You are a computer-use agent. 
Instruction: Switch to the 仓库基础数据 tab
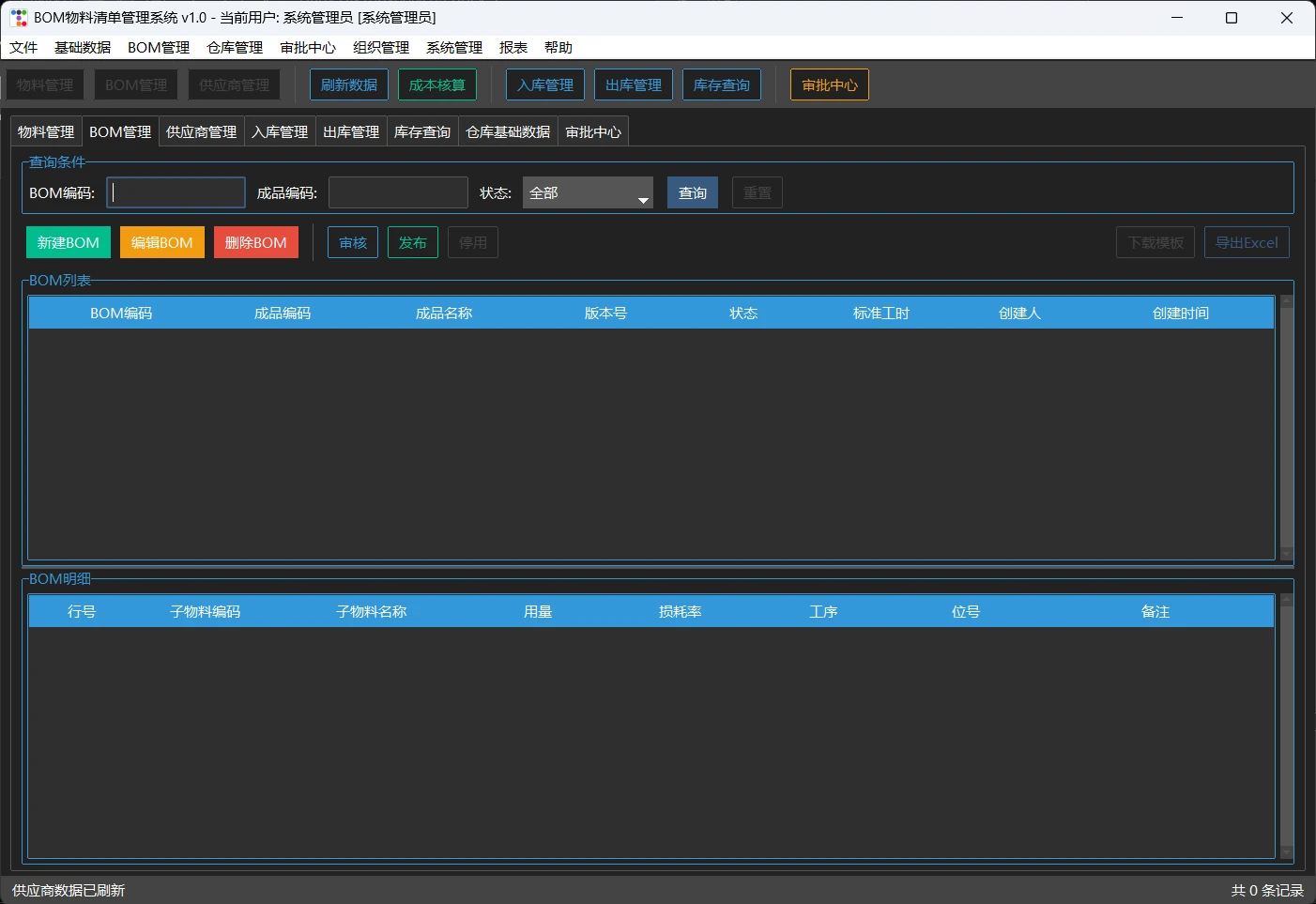click(509, 132)
